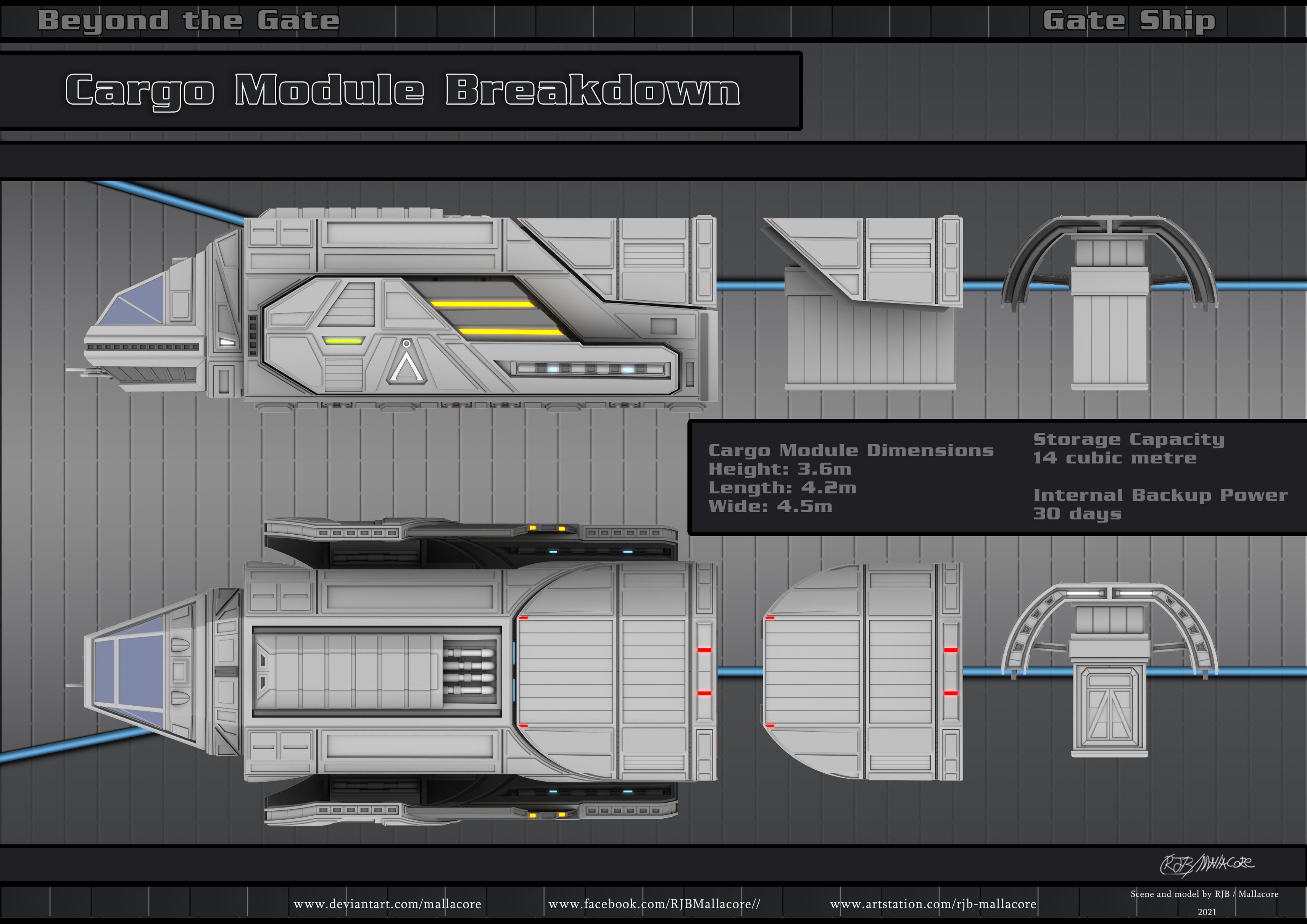Viewport: 1307px width, 924px height.
Task: Click the 'Beyond the Gate' header text
Action: click(189, 21)
